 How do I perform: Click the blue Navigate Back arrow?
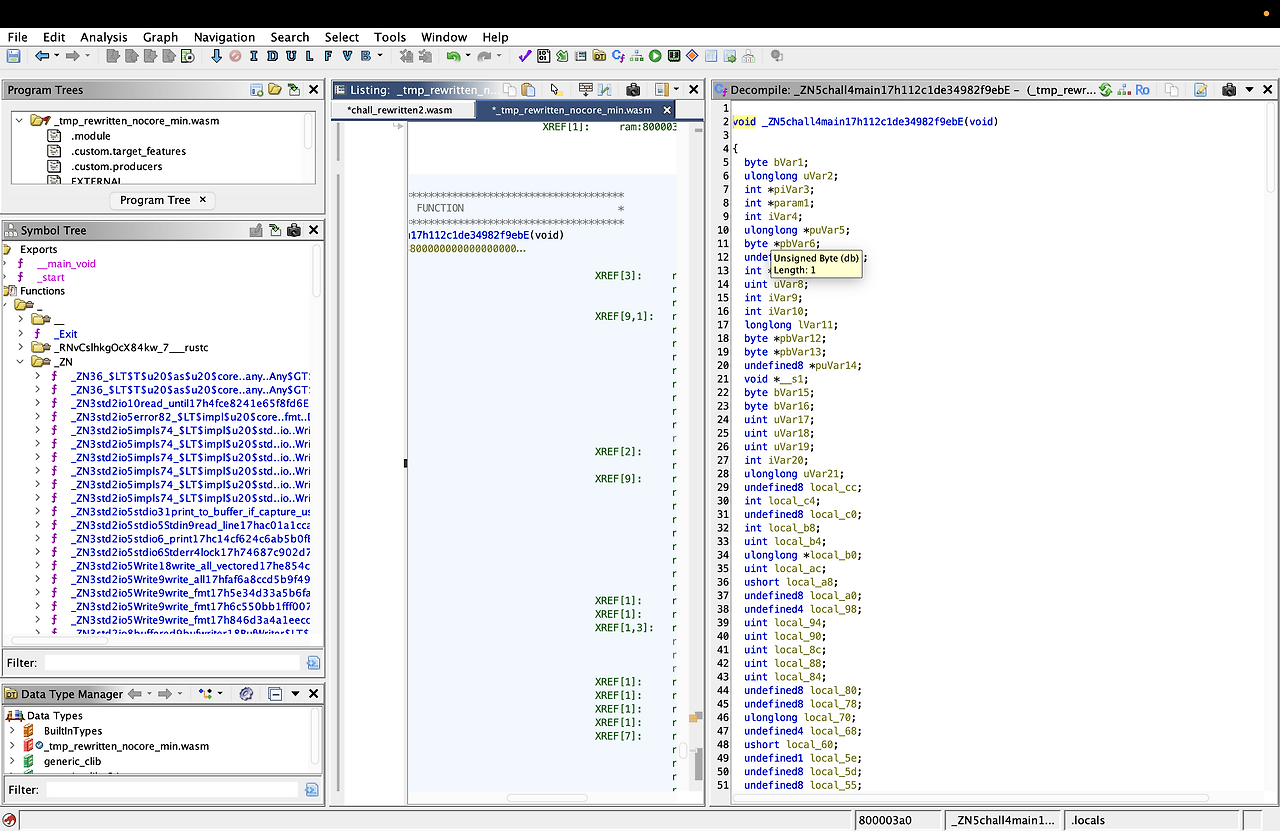pyautogui.click(x=42, y=56)
